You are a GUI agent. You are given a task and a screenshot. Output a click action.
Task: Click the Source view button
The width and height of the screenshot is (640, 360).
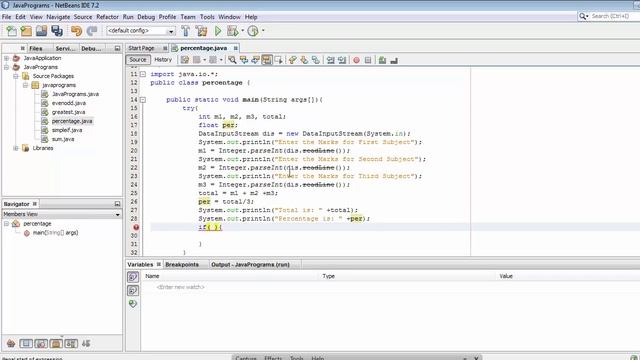click(x=138, y=60)
